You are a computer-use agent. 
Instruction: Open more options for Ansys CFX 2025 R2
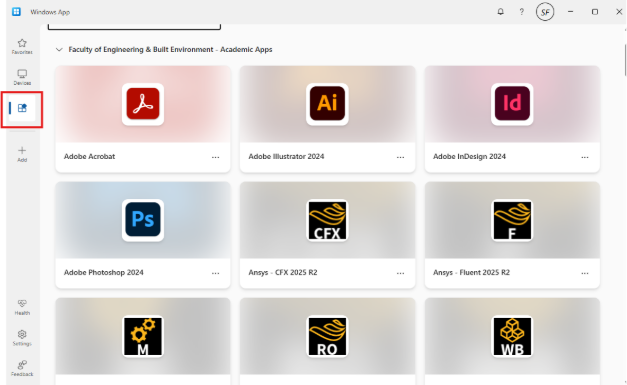click(x=400, y=273)
